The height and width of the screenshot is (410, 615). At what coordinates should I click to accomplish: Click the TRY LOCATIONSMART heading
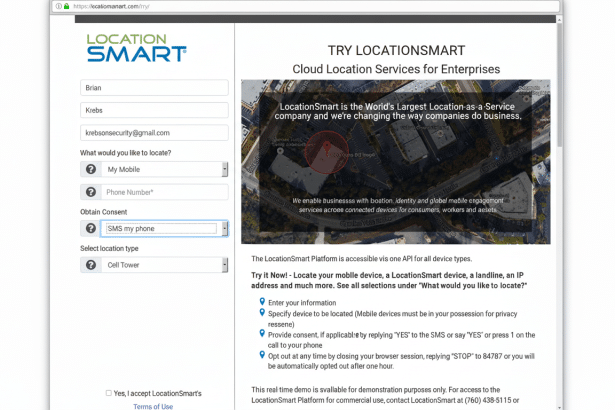click(x=396, y=51)
